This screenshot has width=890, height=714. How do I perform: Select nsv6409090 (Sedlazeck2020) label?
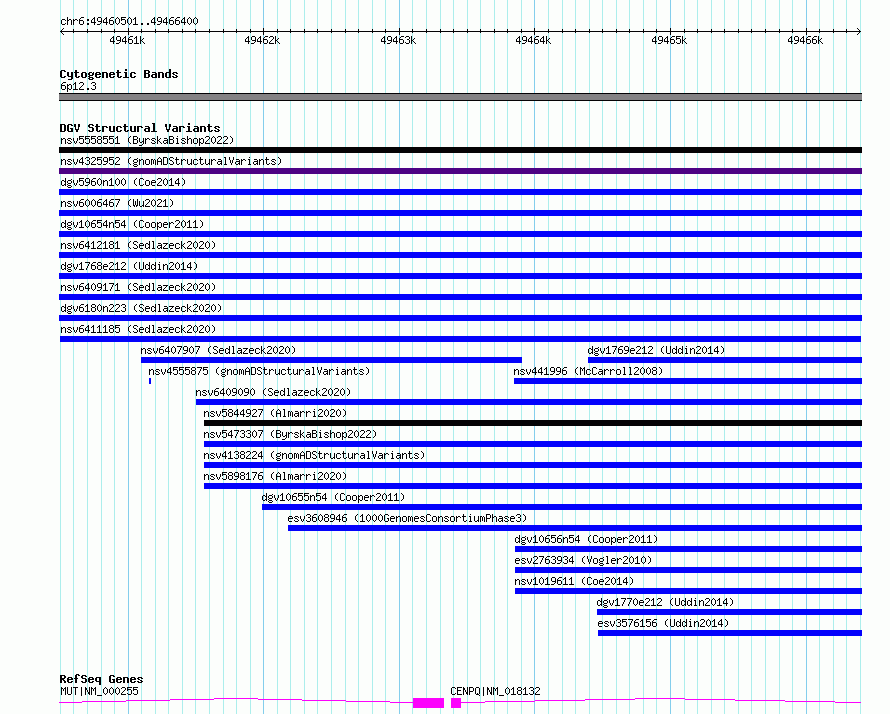coord(273,392)
